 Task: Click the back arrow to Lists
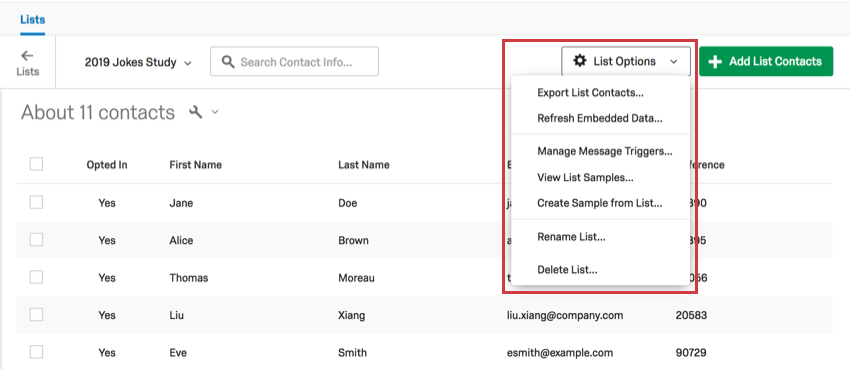tap(27, 55)
